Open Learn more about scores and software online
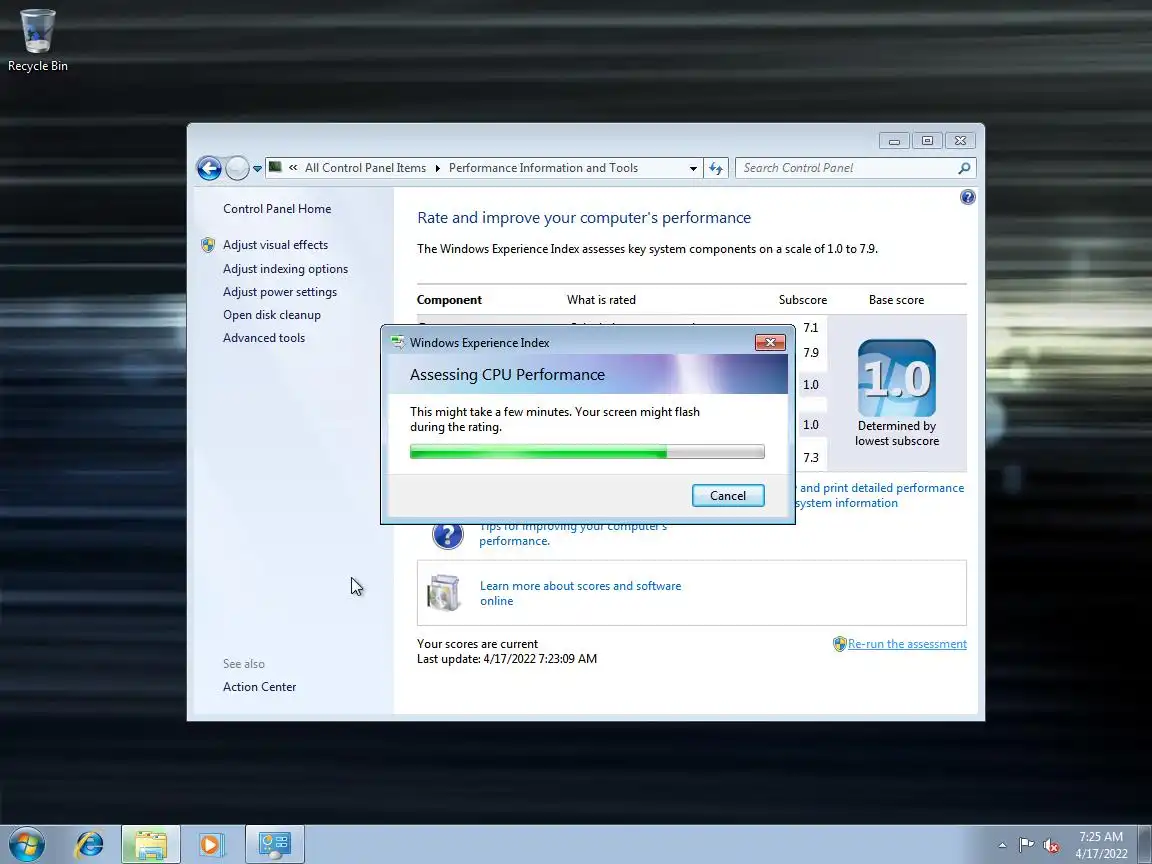 580,593
